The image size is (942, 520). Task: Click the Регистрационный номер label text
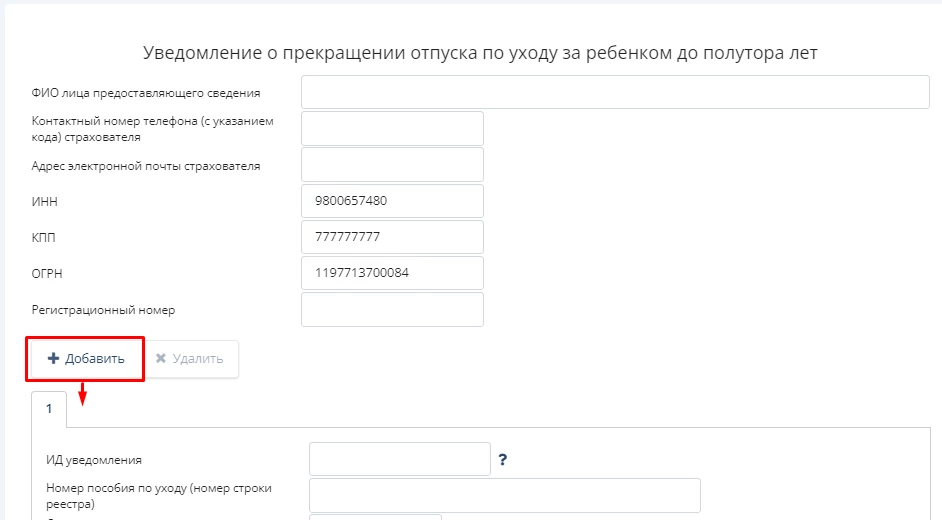(x=103, y=310)
